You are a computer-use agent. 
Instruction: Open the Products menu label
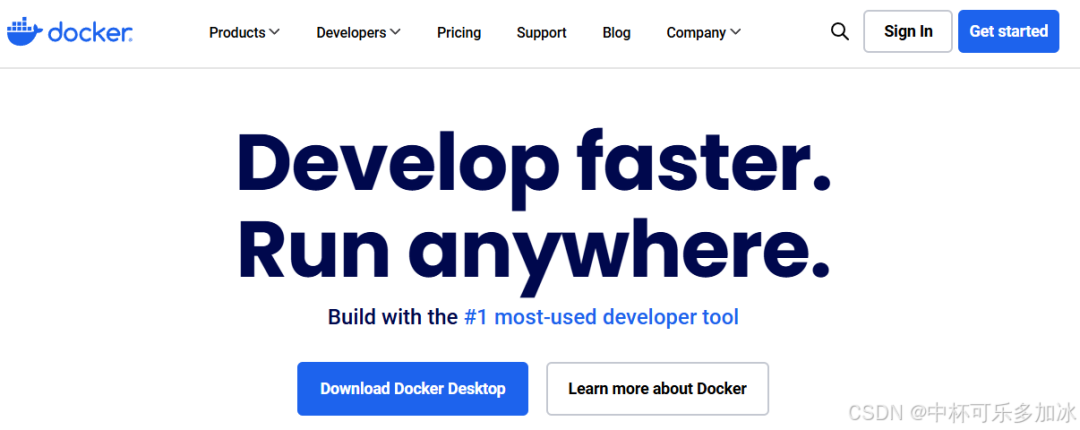237,32
